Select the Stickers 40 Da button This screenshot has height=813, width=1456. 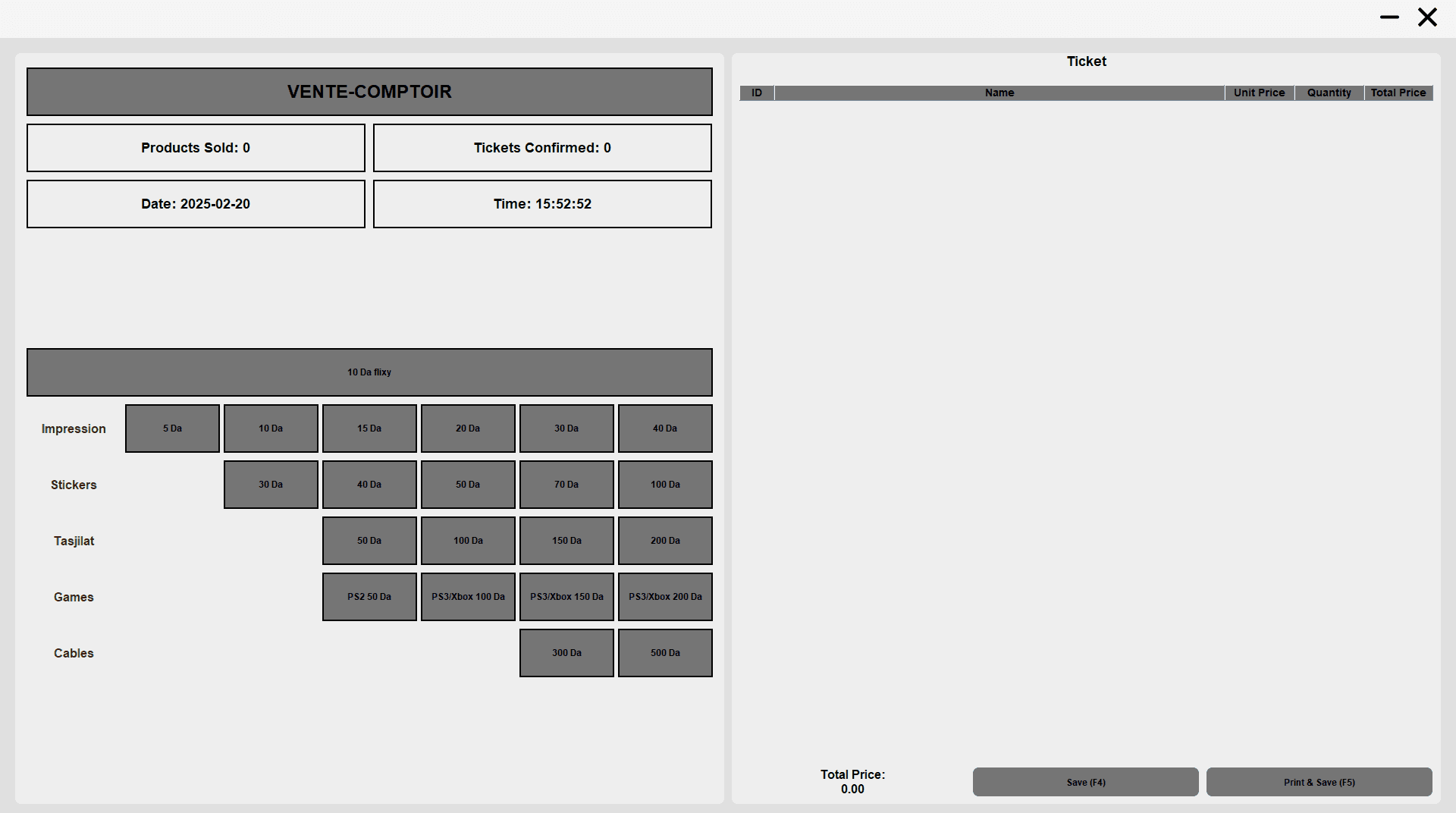(x=369, y=485)
